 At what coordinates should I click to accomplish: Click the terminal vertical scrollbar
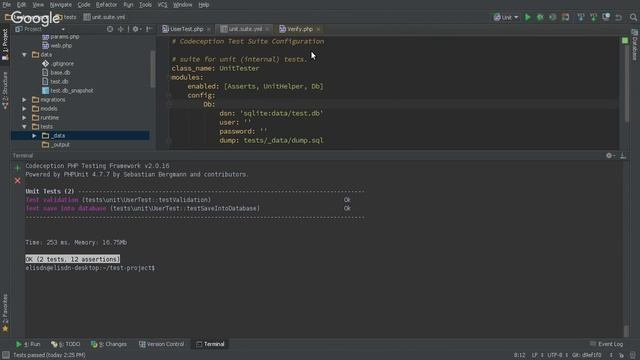click(627, 331)
